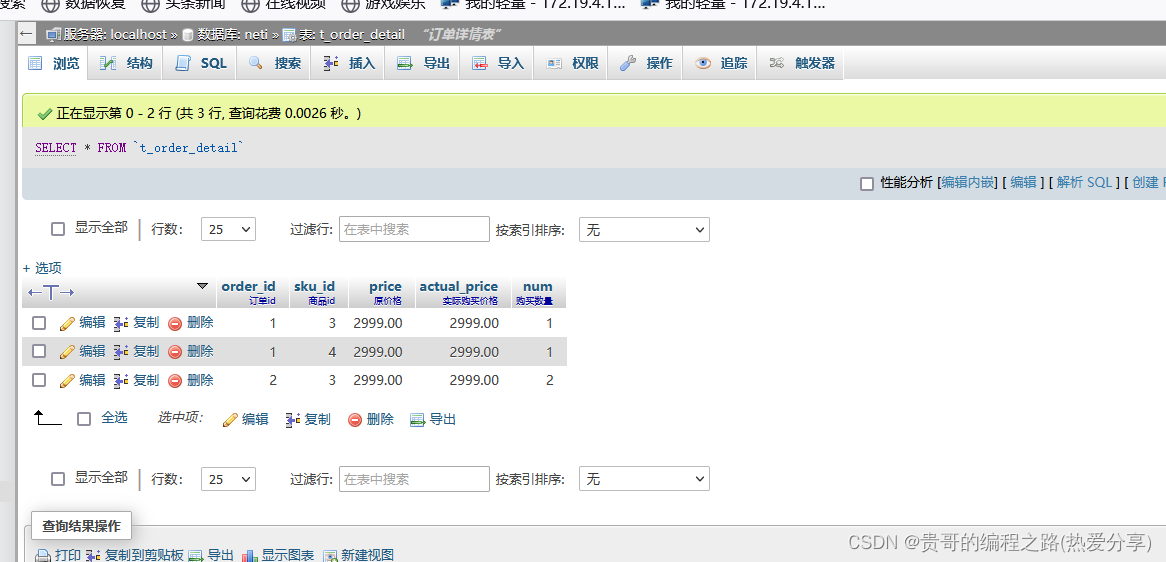Expand the + 选项 options link
1166x562 pixels.
coord(42,268)
